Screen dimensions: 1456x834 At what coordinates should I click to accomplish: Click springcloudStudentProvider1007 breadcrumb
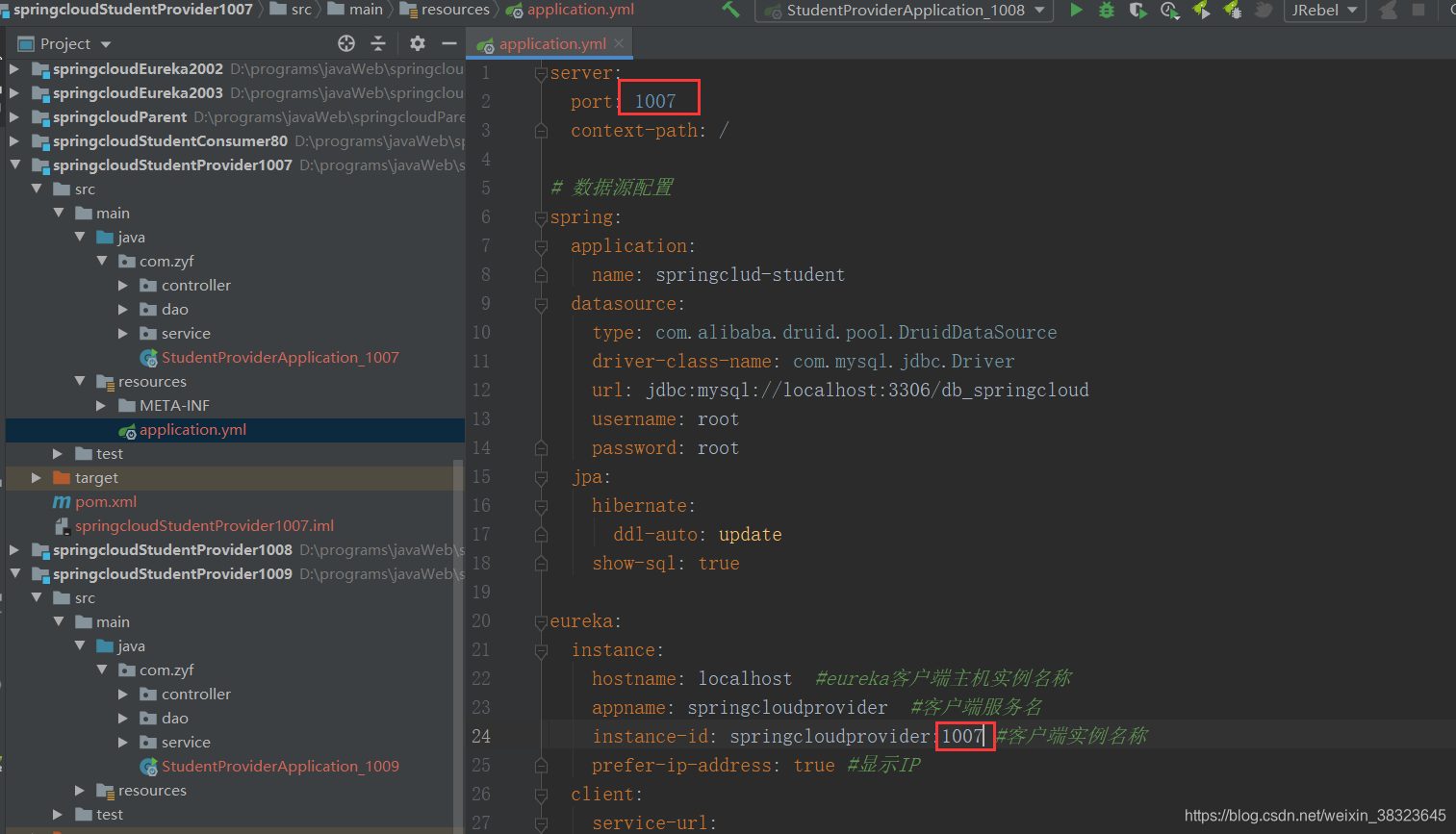pos(127,10)
